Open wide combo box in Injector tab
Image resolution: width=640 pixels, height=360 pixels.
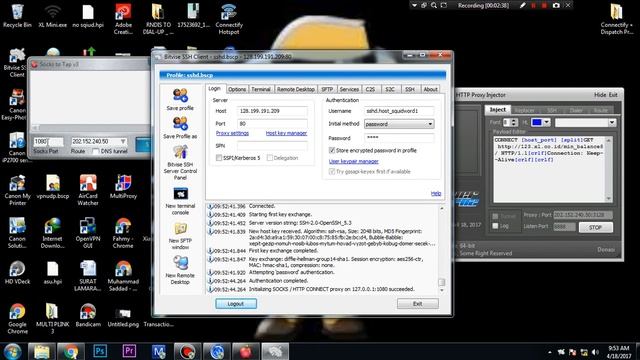[585, 122]
